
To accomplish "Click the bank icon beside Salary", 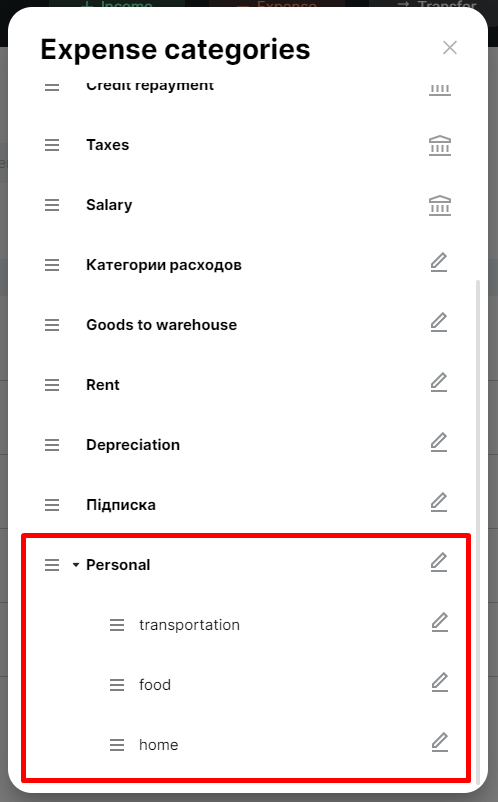I will coord(440,206).
